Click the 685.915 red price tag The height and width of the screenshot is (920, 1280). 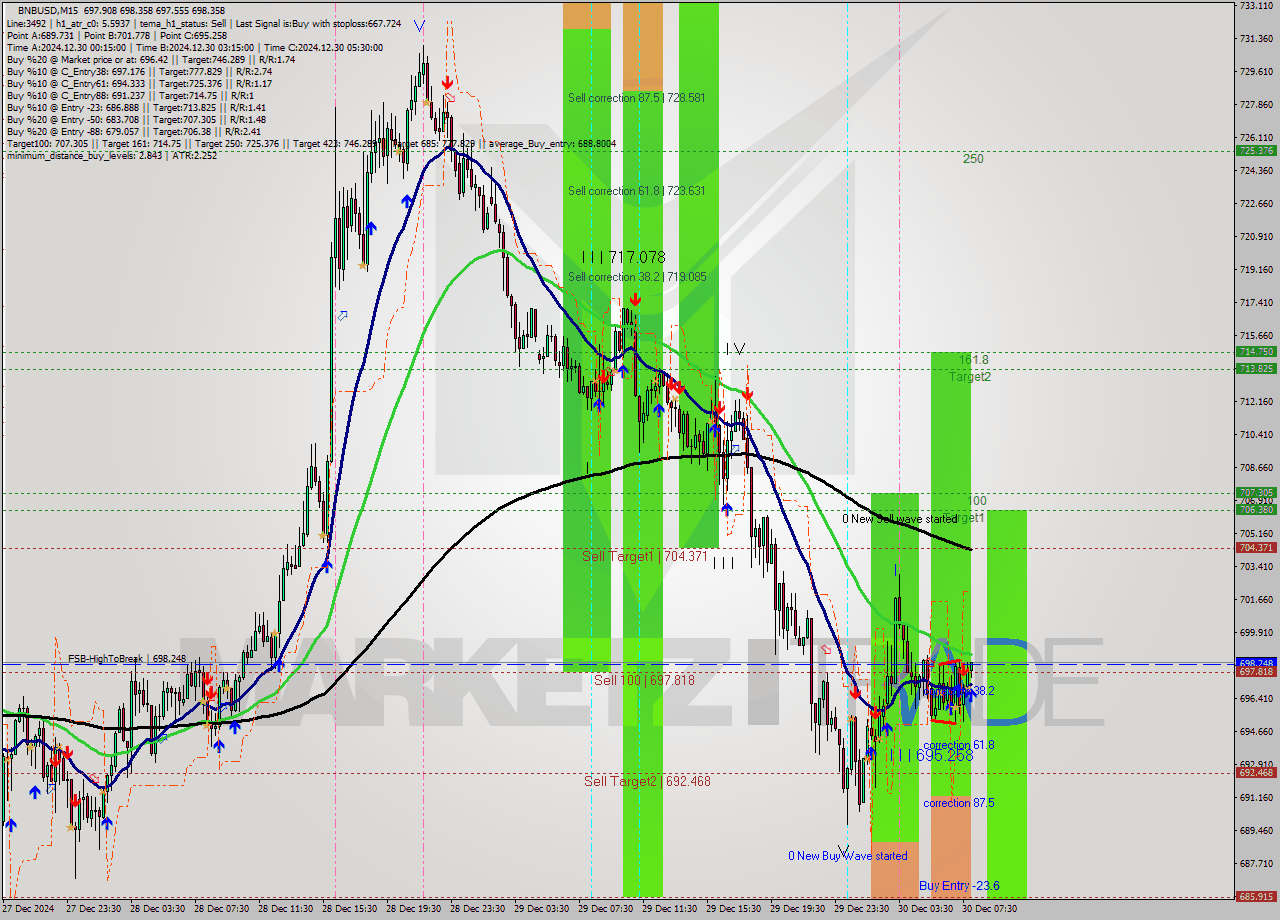click(x=1256, y=897)
